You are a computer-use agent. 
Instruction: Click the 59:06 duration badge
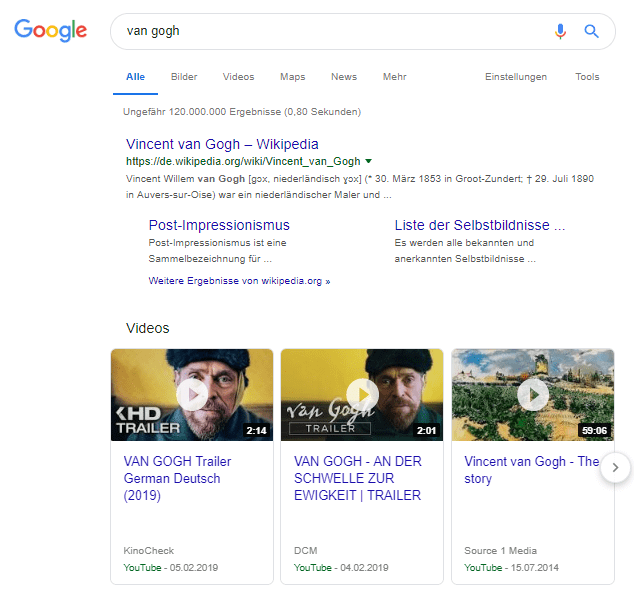point(594,430)
